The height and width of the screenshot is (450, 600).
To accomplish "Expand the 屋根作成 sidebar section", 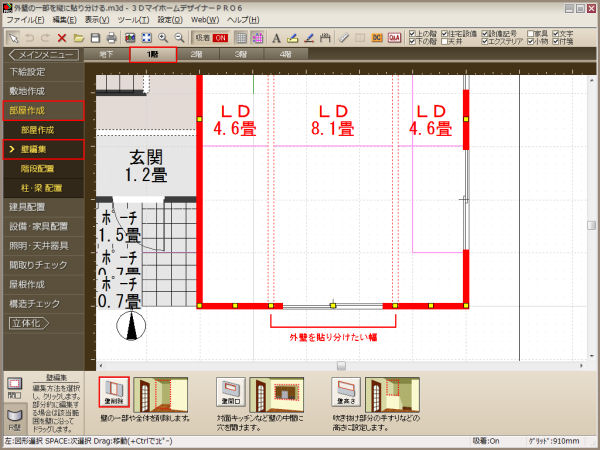I will tap(40, 284).
